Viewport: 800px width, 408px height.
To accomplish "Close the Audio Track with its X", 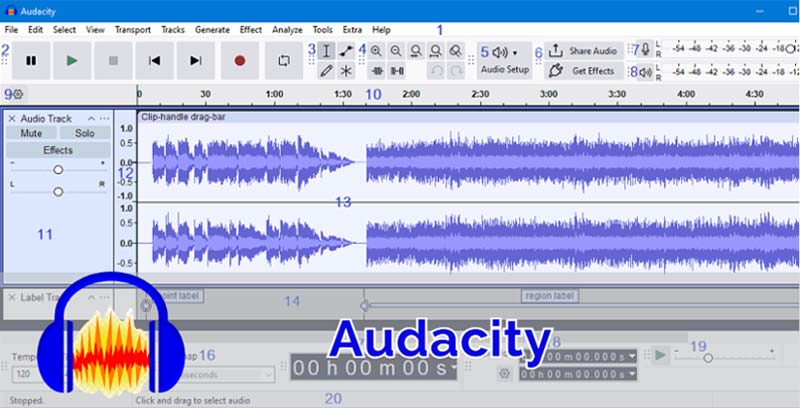I will point(12,118).
